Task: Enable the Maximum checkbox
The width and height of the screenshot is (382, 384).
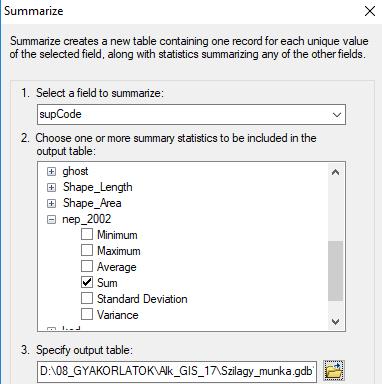Action: pos(87,250)
